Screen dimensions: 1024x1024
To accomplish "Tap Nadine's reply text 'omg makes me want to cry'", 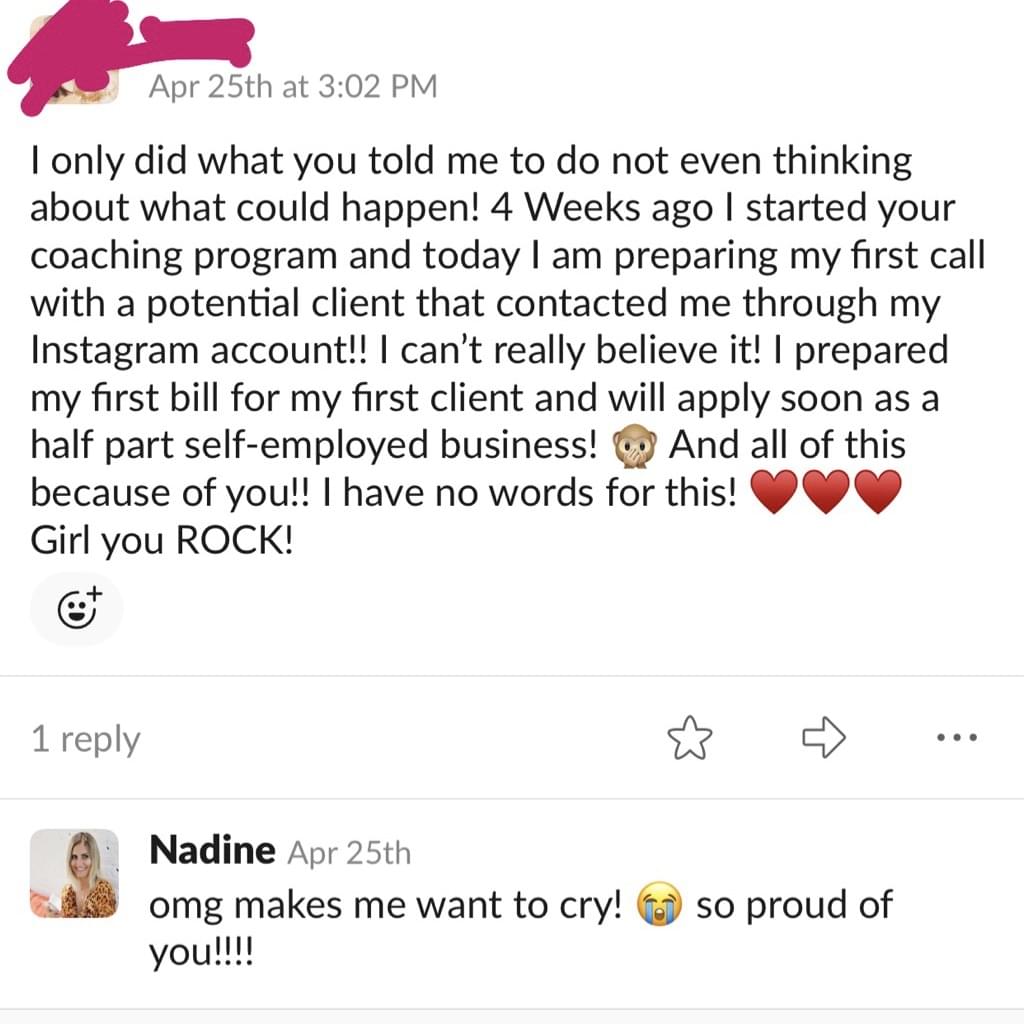I will 385,906.
